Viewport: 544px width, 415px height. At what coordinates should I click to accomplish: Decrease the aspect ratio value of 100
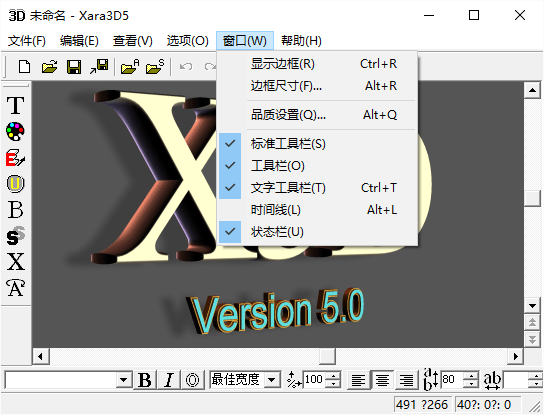click(x=333, y=383)
